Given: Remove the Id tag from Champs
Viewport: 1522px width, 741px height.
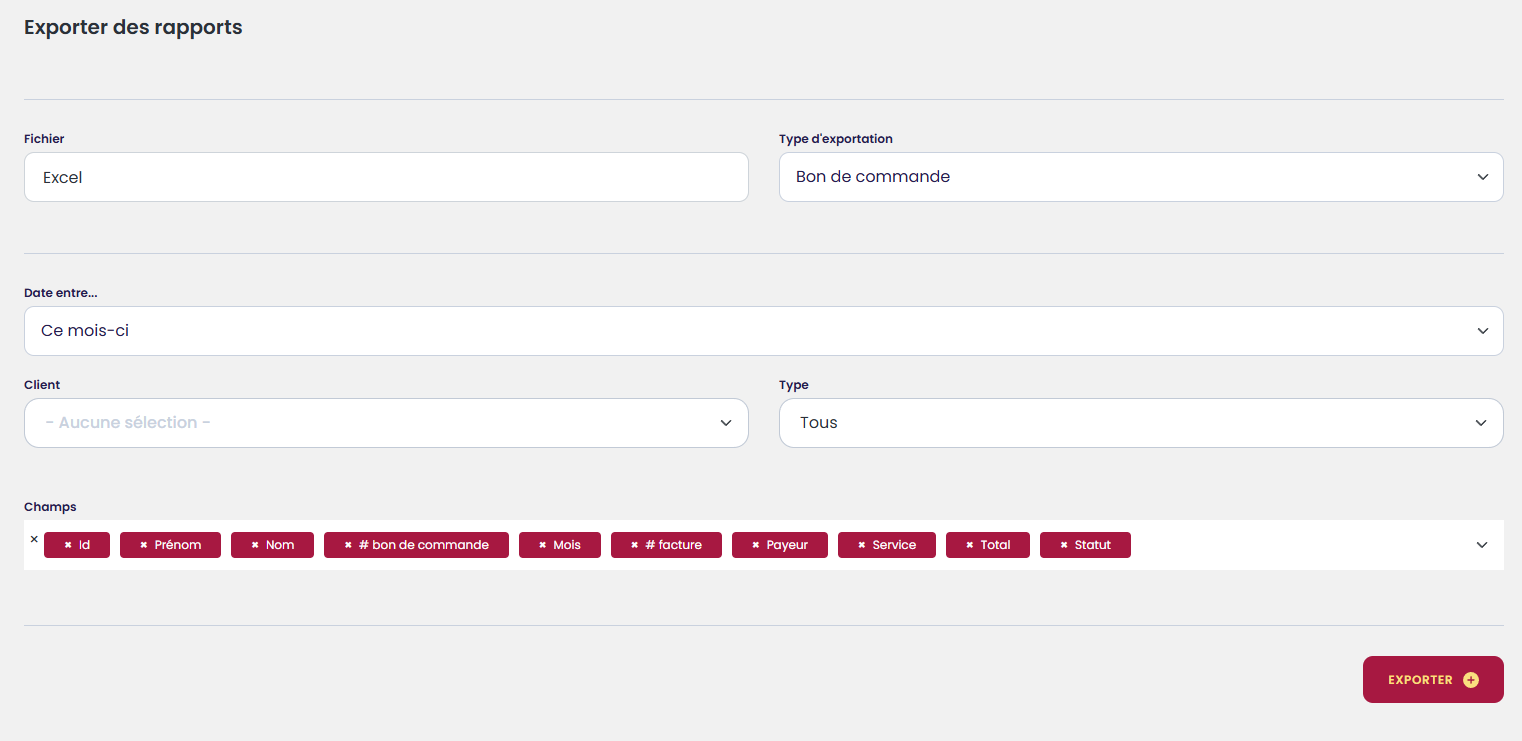Looking at the screenshot, I should pos(68,545).
